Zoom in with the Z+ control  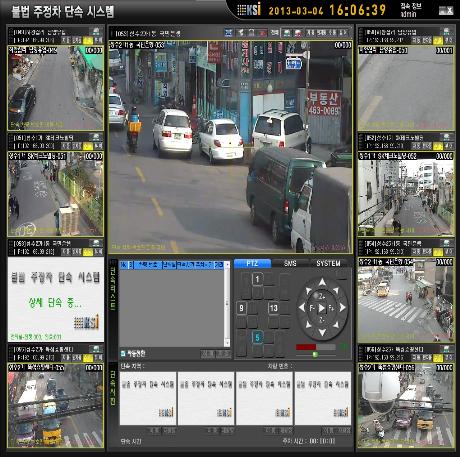coord(322,296)
